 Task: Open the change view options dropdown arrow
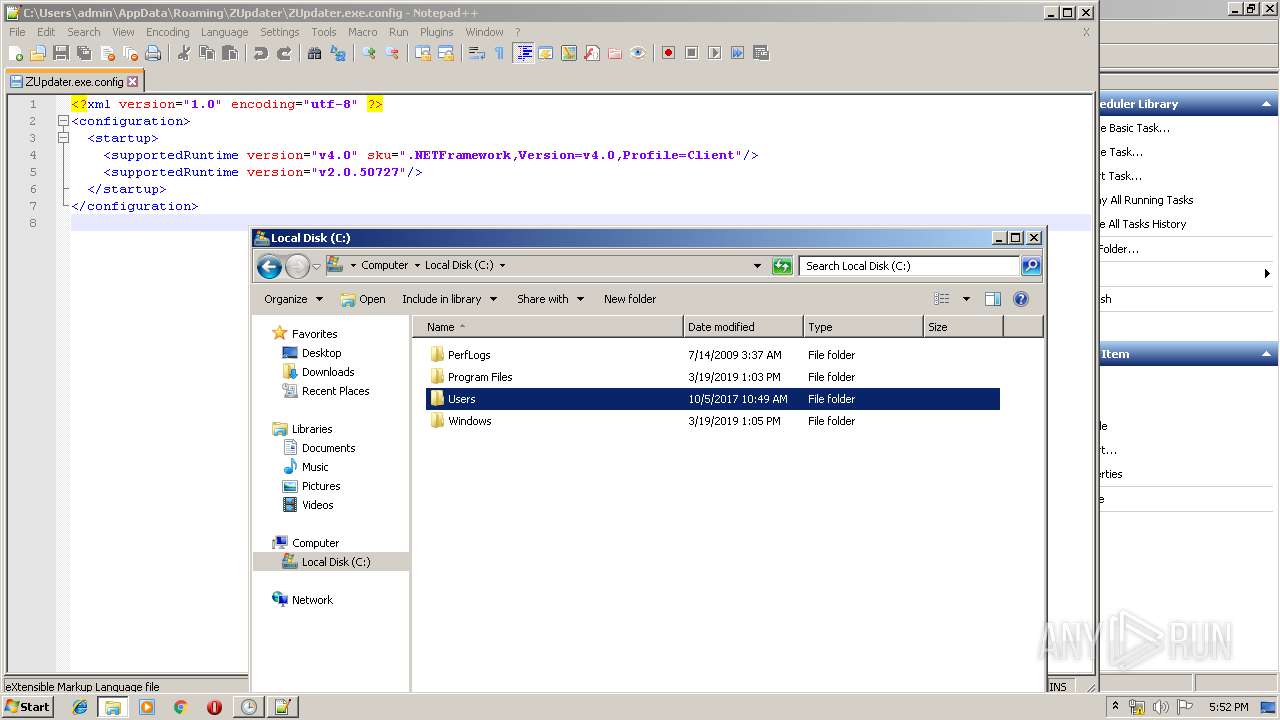(966, 299)
